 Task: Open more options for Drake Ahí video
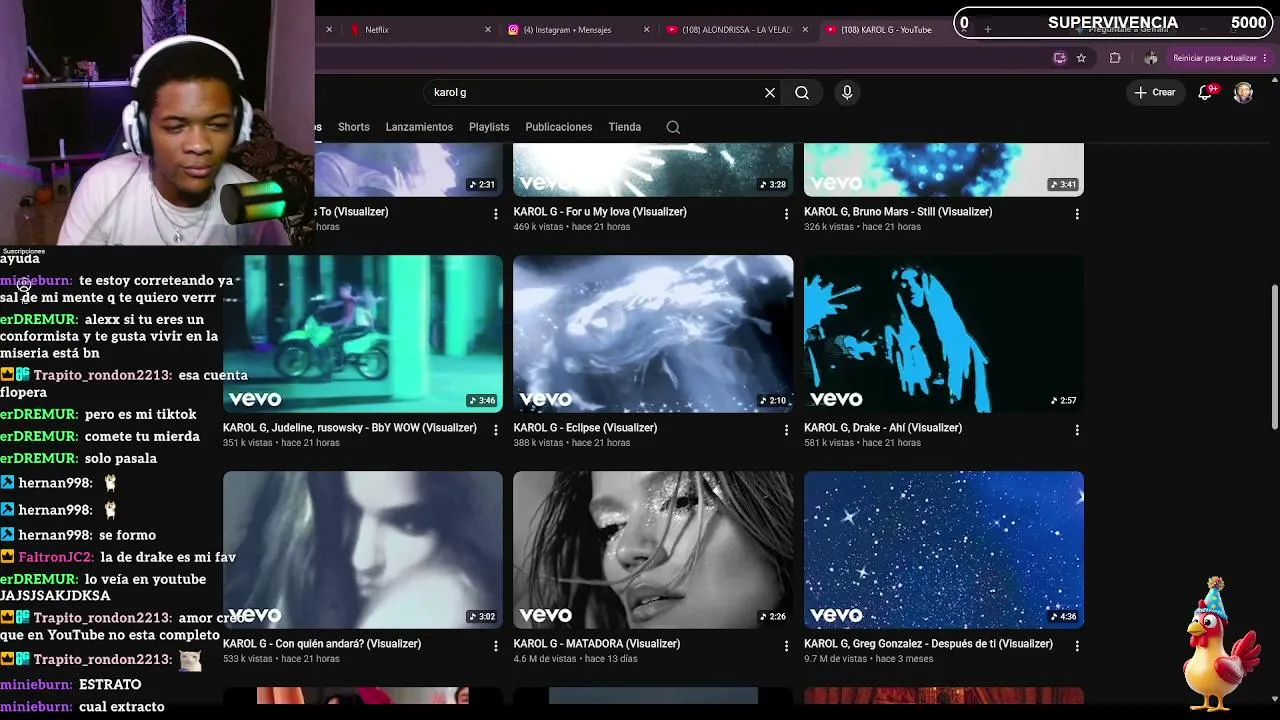pyautogui.click(x=1077, y=430)
